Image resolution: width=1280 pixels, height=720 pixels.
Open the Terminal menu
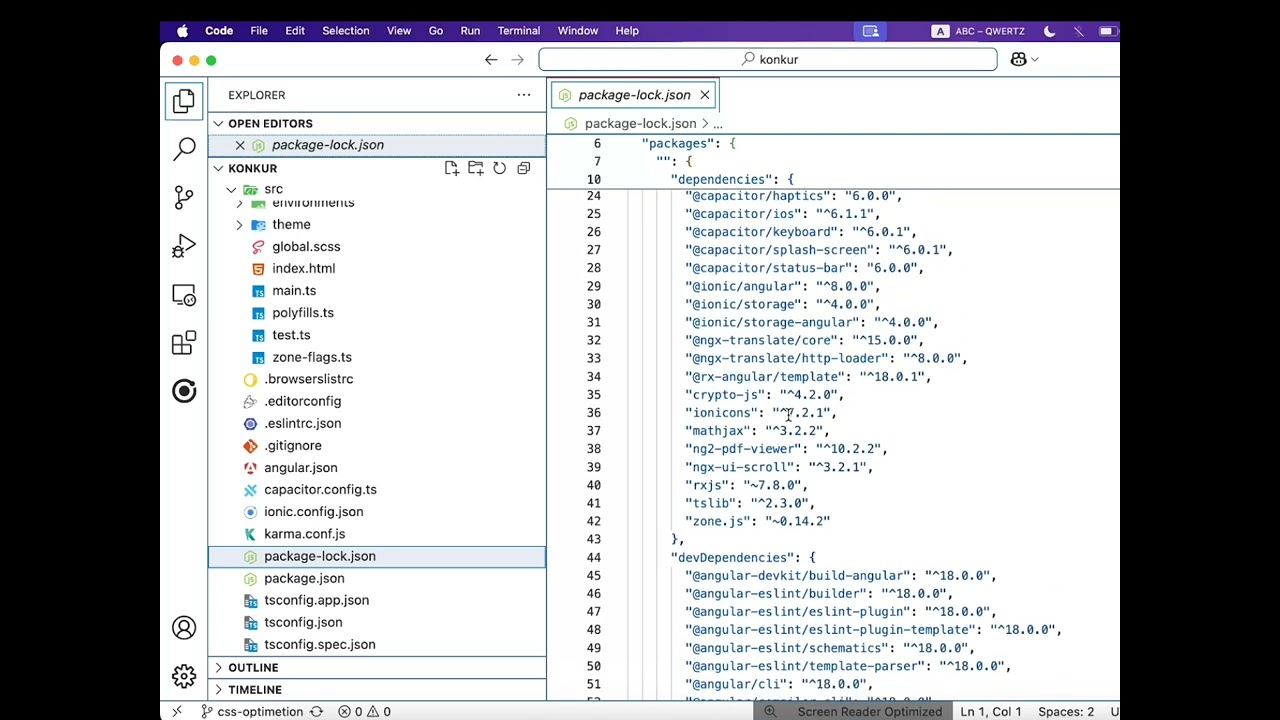coord(519,31)
